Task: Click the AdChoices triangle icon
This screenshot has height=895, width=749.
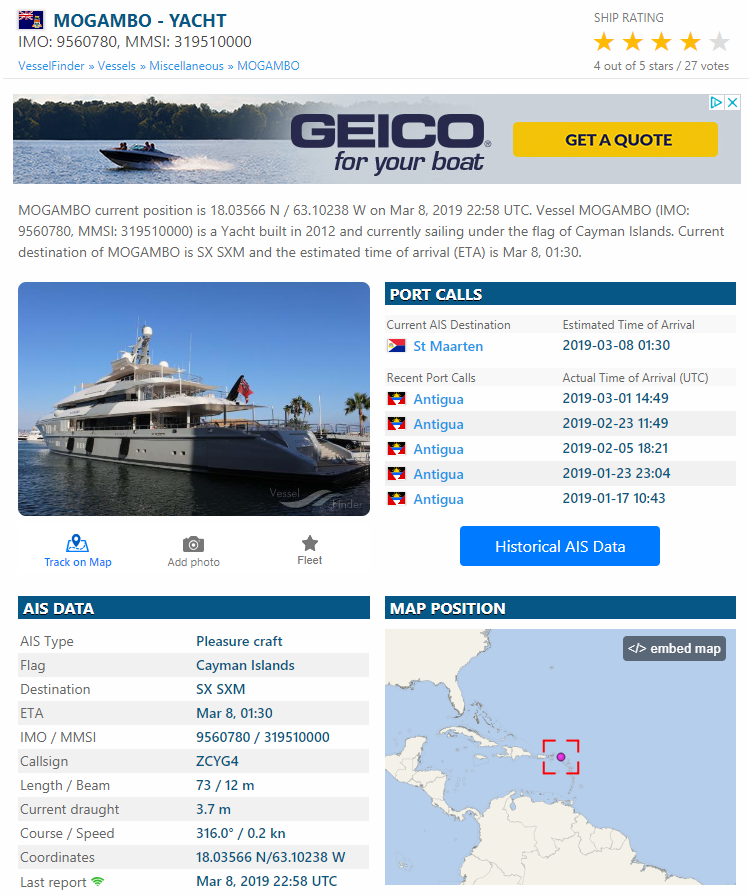Action: tap(716, 102)
